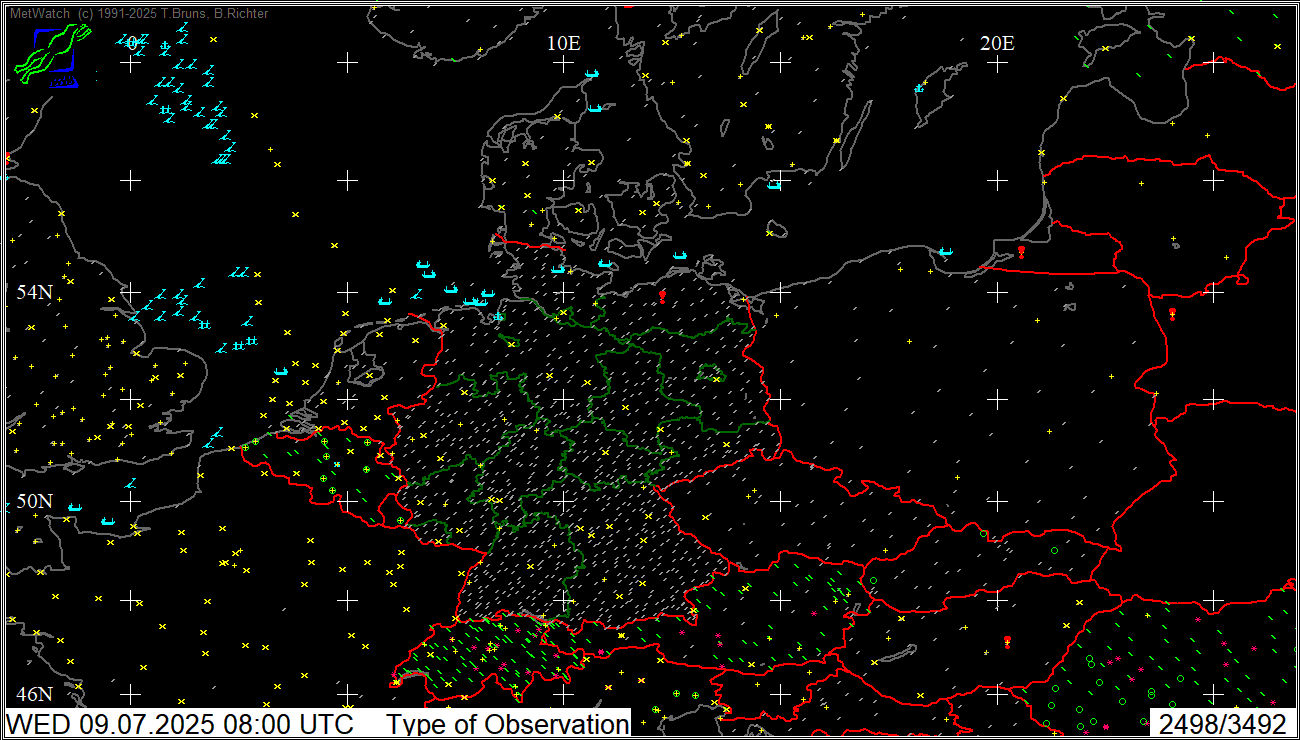Click the '50N' latitude label
The width and height of the screenshot is (1300, 740).
(35, 501)
